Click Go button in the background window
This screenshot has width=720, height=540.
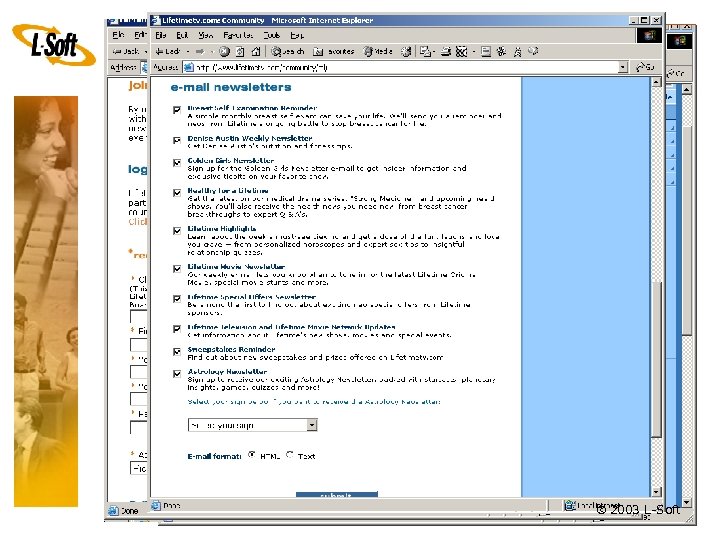(676, 73)
